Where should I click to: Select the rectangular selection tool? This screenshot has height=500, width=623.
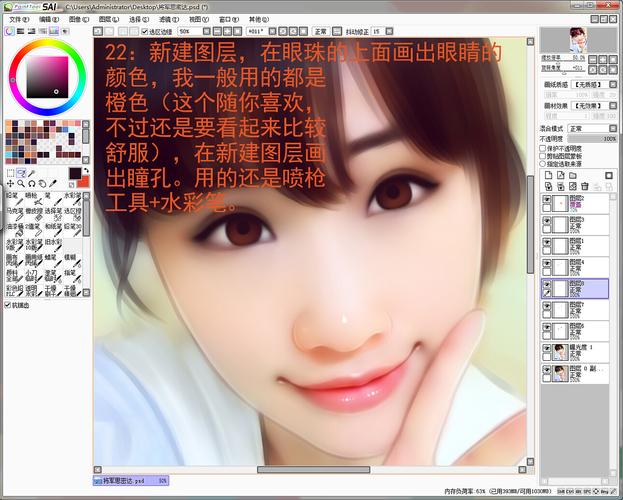(10, 172)
